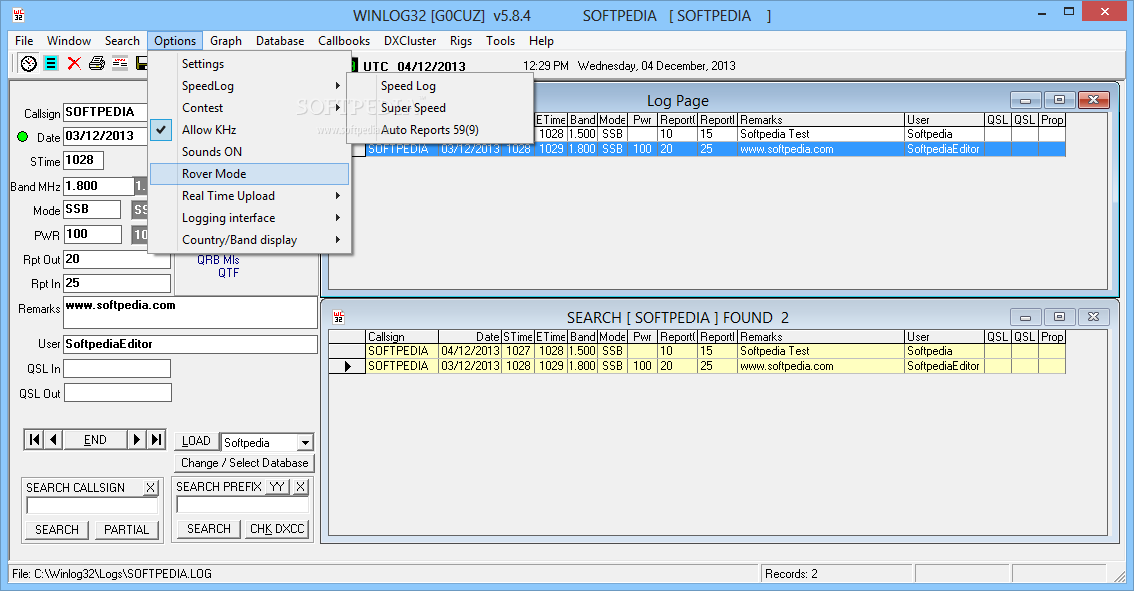Restore the SEARCH results window
Screen dimensions: 1134x591
coord(1060,317)
